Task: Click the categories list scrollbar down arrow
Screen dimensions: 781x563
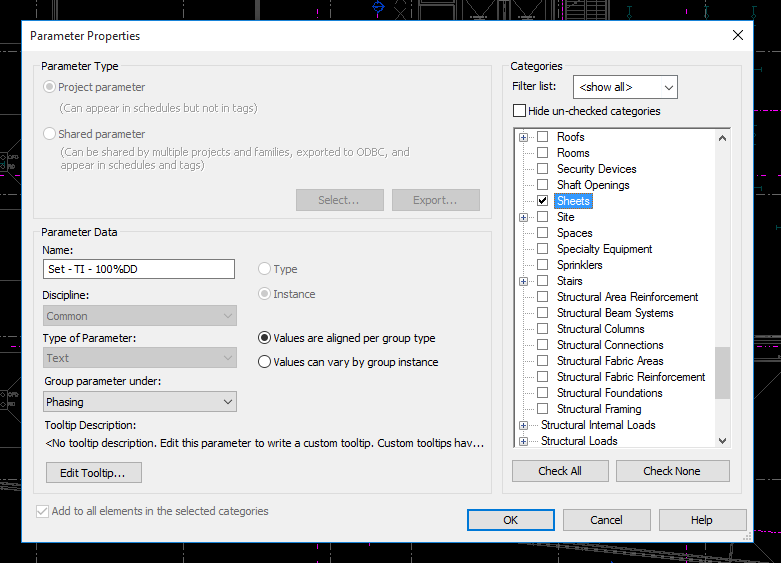Action: [722, 440]
